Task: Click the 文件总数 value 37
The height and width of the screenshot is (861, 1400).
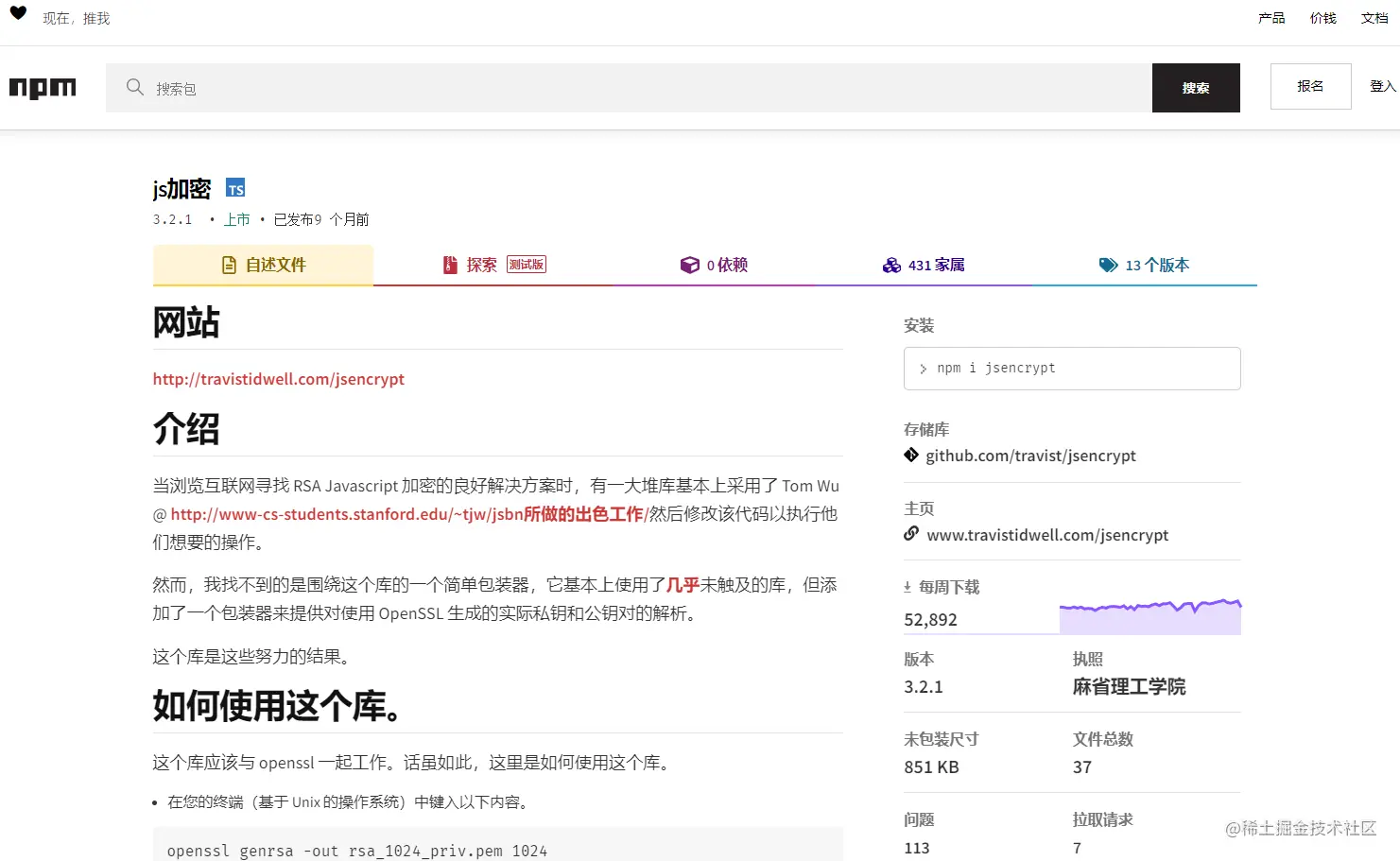Action: 1082,767
